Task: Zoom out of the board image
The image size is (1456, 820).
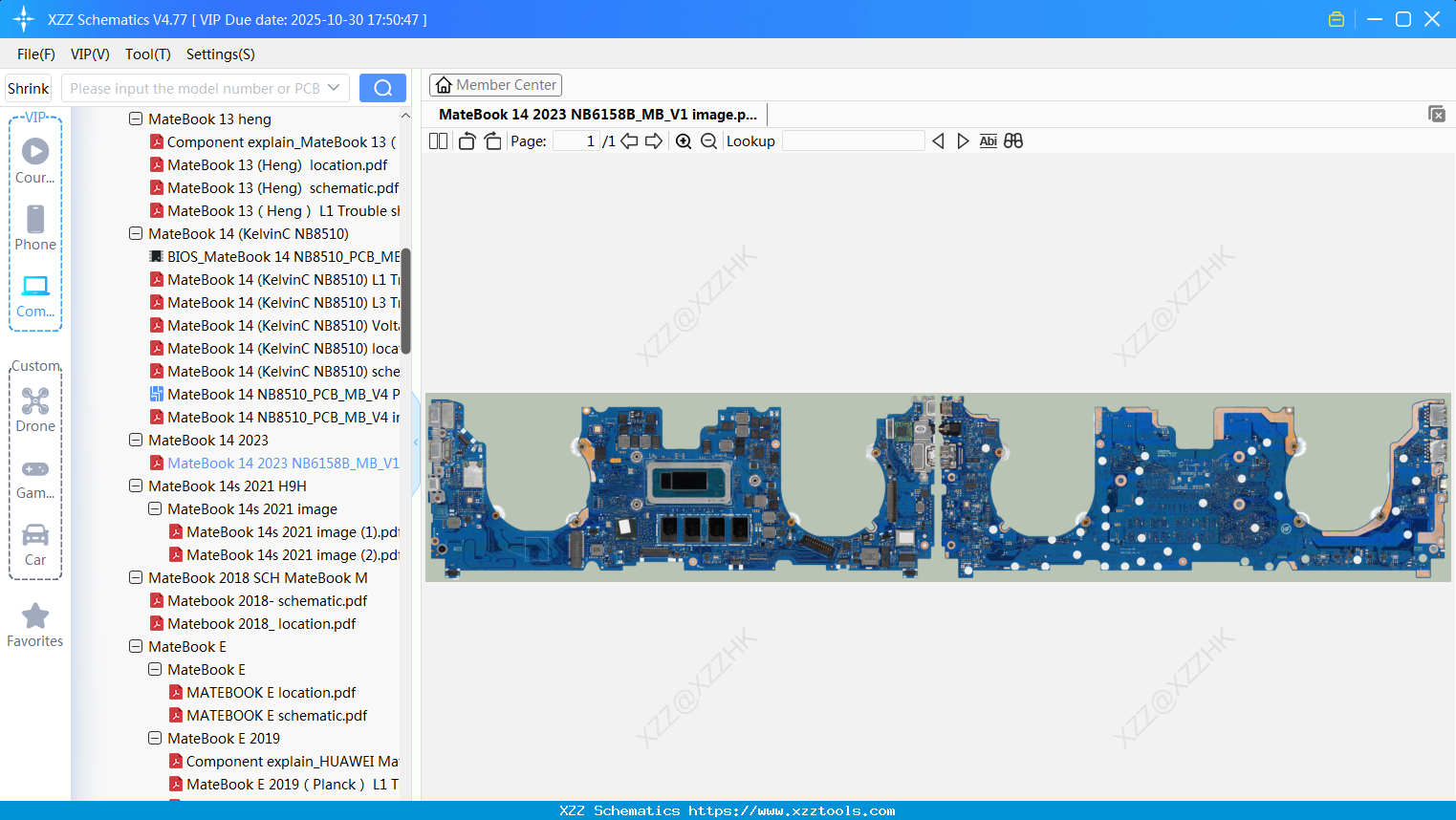Action: click(708, 141)
